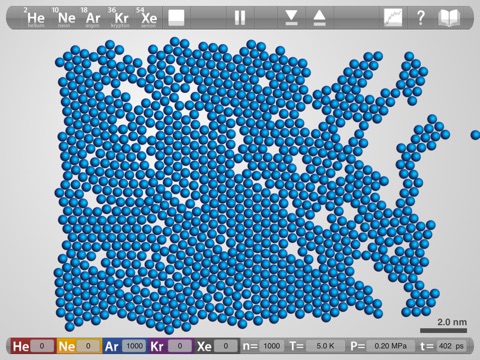Pause the simulation
The image size is (480, 360).
[240, 18]
